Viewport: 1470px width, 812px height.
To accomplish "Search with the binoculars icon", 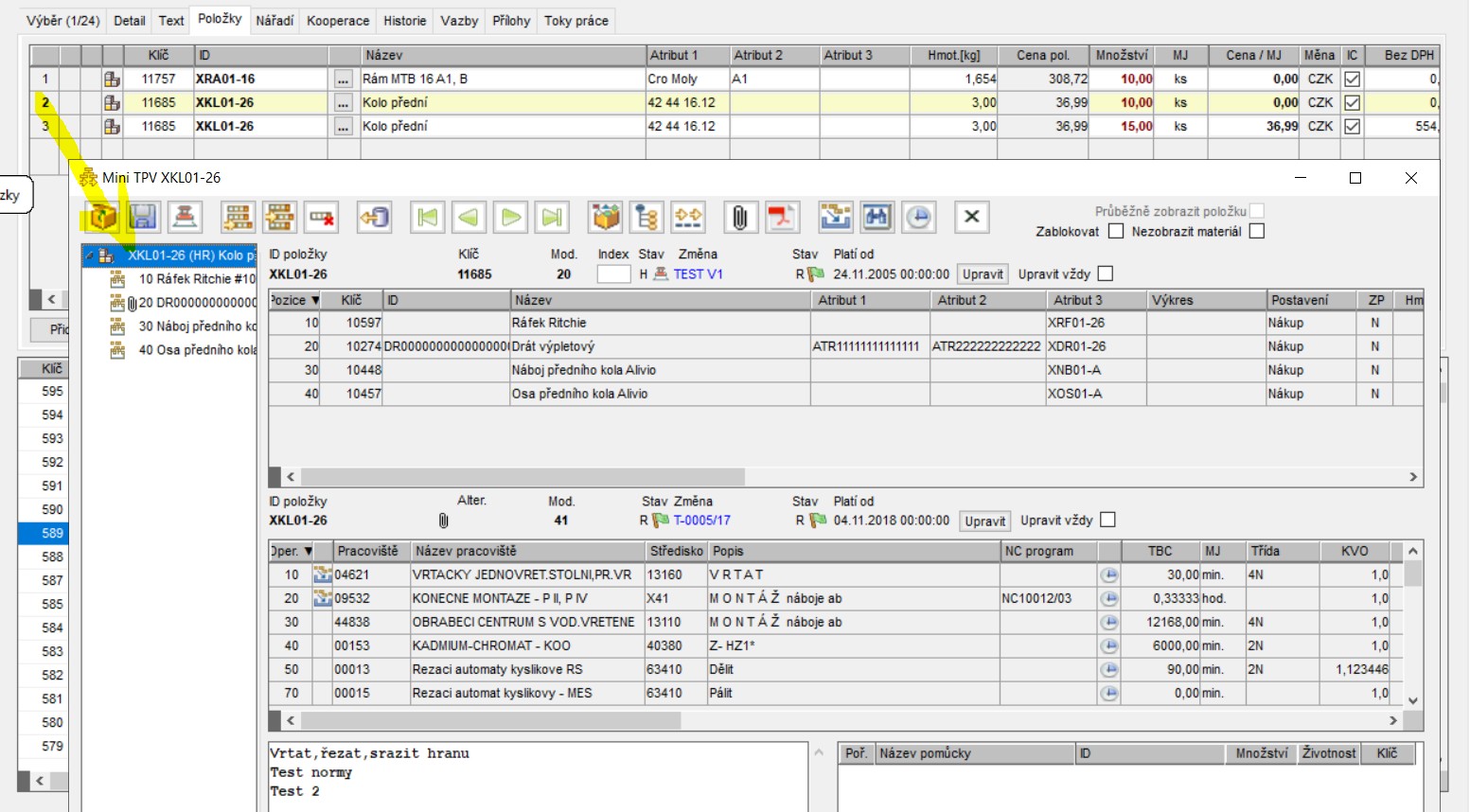I will tap(877, 218).
